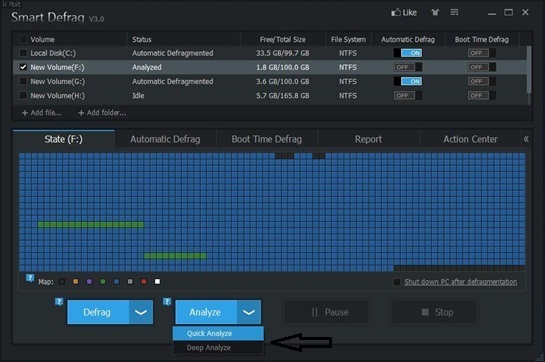Enable Boot Time Defrag for Local Disk(C:)
Image resolution: width=545 pixels, height=362 pixels.
click(x=482, y=53)
